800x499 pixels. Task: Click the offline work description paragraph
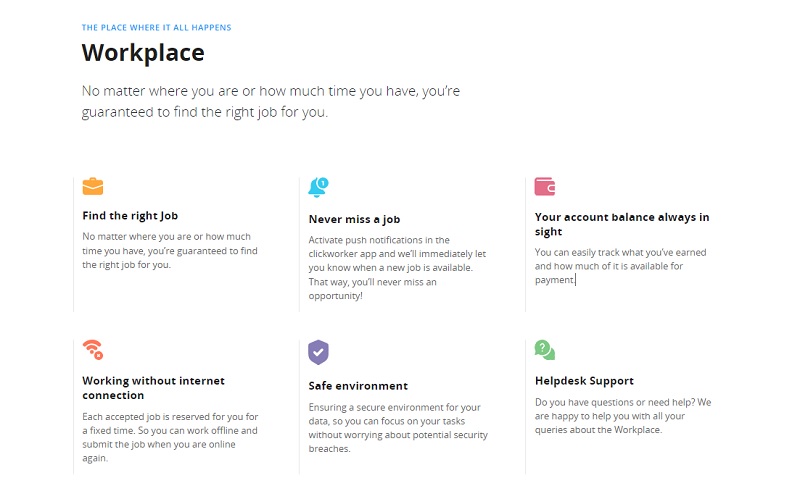point(169,437)
